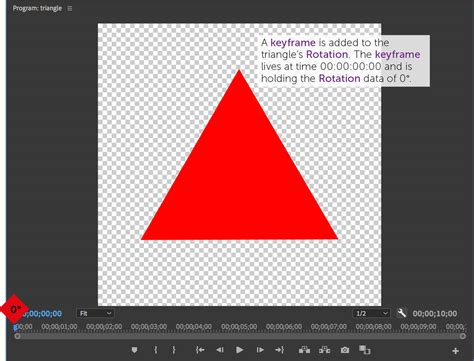Click the Extract button

tap(325, 350)
